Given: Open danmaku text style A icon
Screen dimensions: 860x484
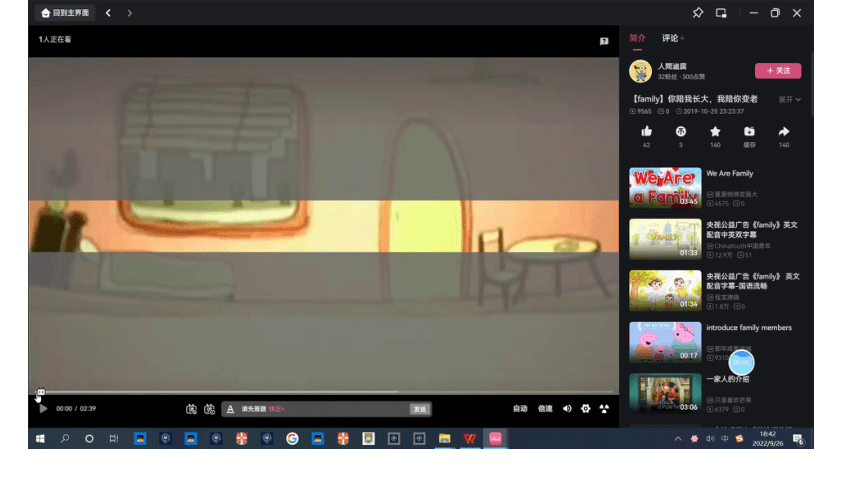Looking at the screenshot, I should point(230,409).
